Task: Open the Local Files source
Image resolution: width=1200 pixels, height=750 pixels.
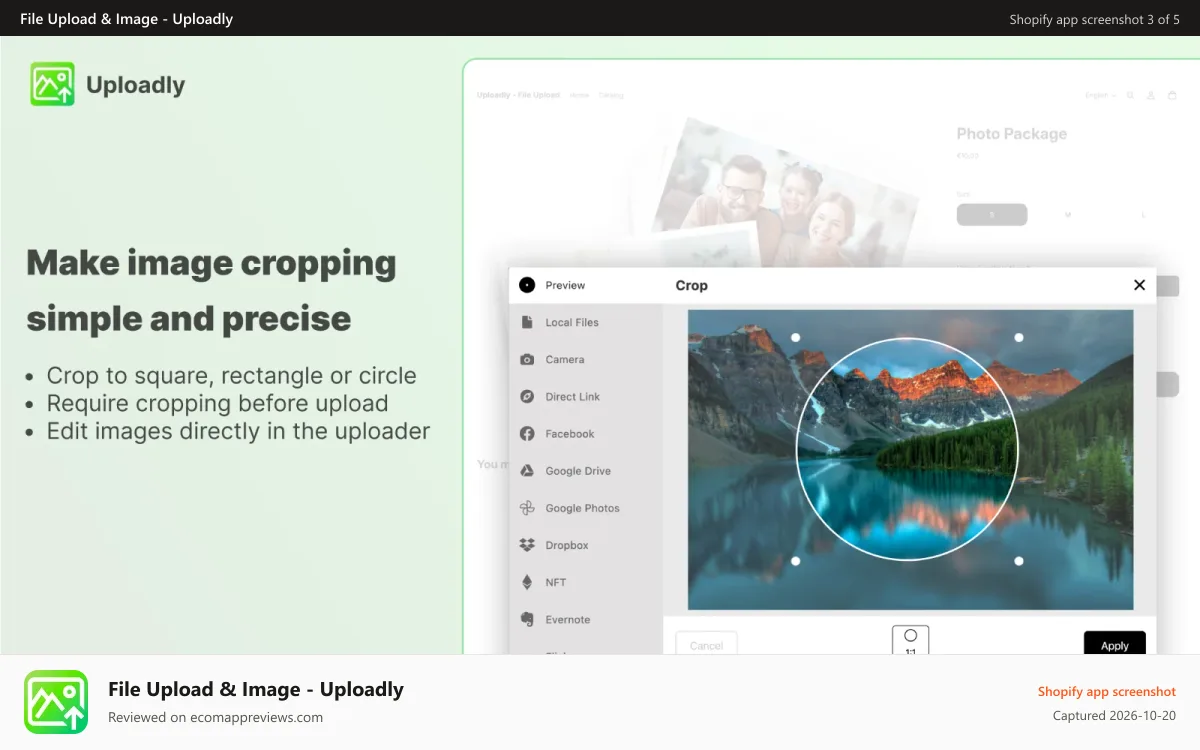Action: tap(585, 322)
